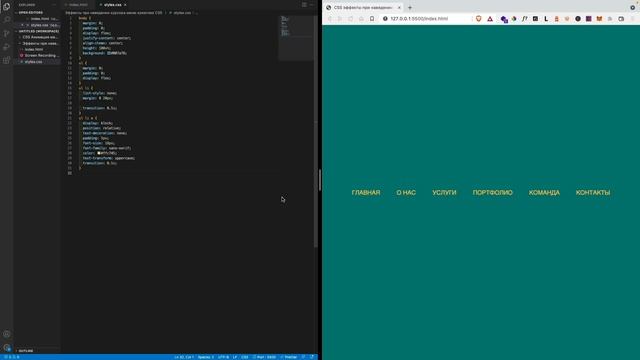Expand the CSS Анимация folder in Explorer
The image size is (640, 360).
click(x=38, y=37)
